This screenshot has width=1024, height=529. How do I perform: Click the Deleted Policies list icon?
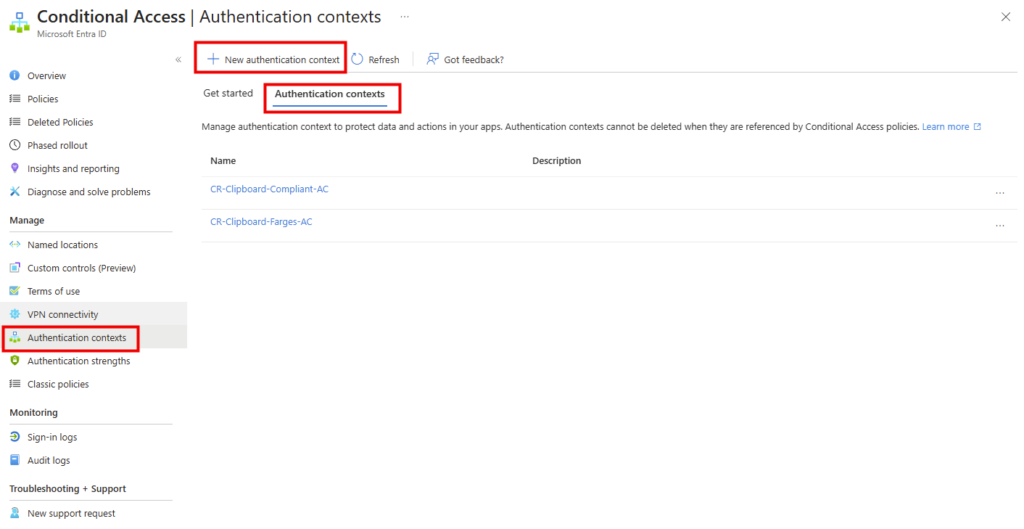point(14,122)
